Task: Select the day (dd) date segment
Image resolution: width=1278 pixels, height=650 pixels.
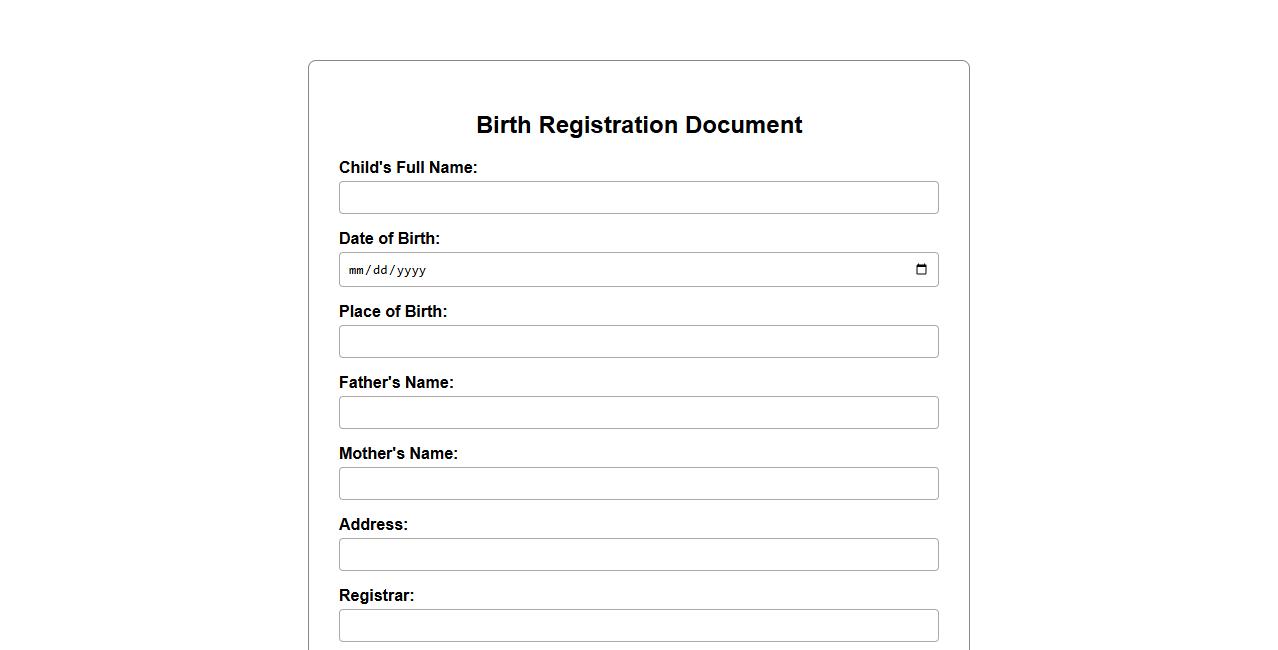Action: [380, 270]
